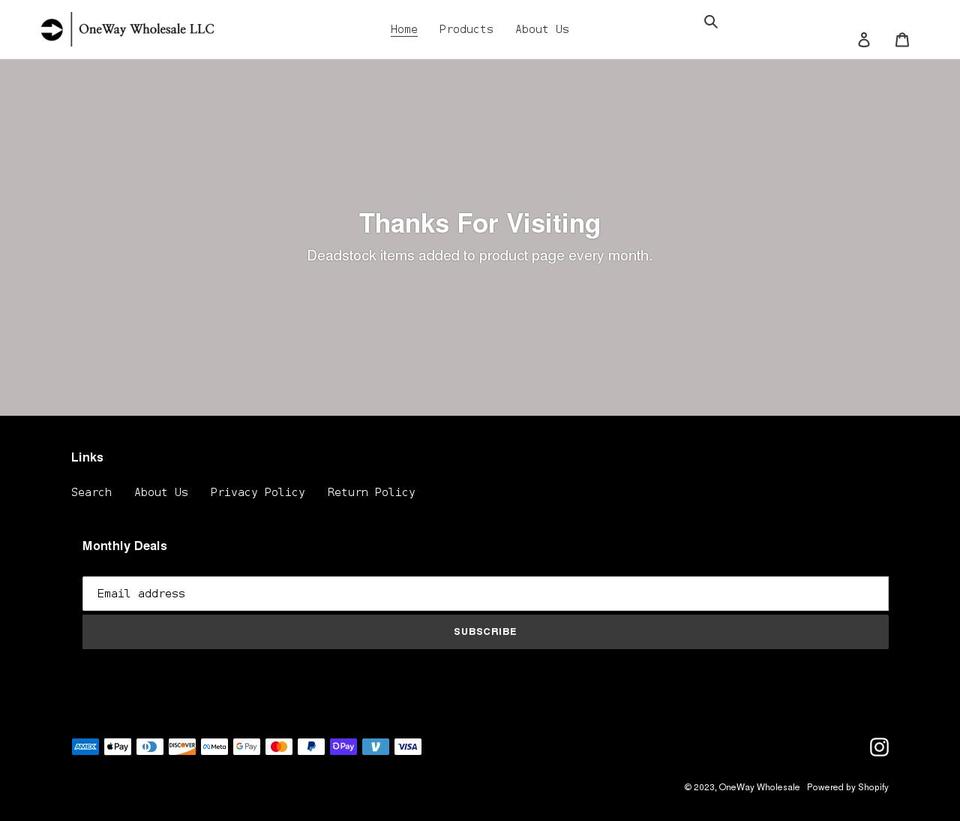Click the Google Pay payment icon

pyautogui.click(x=246, y=746)
